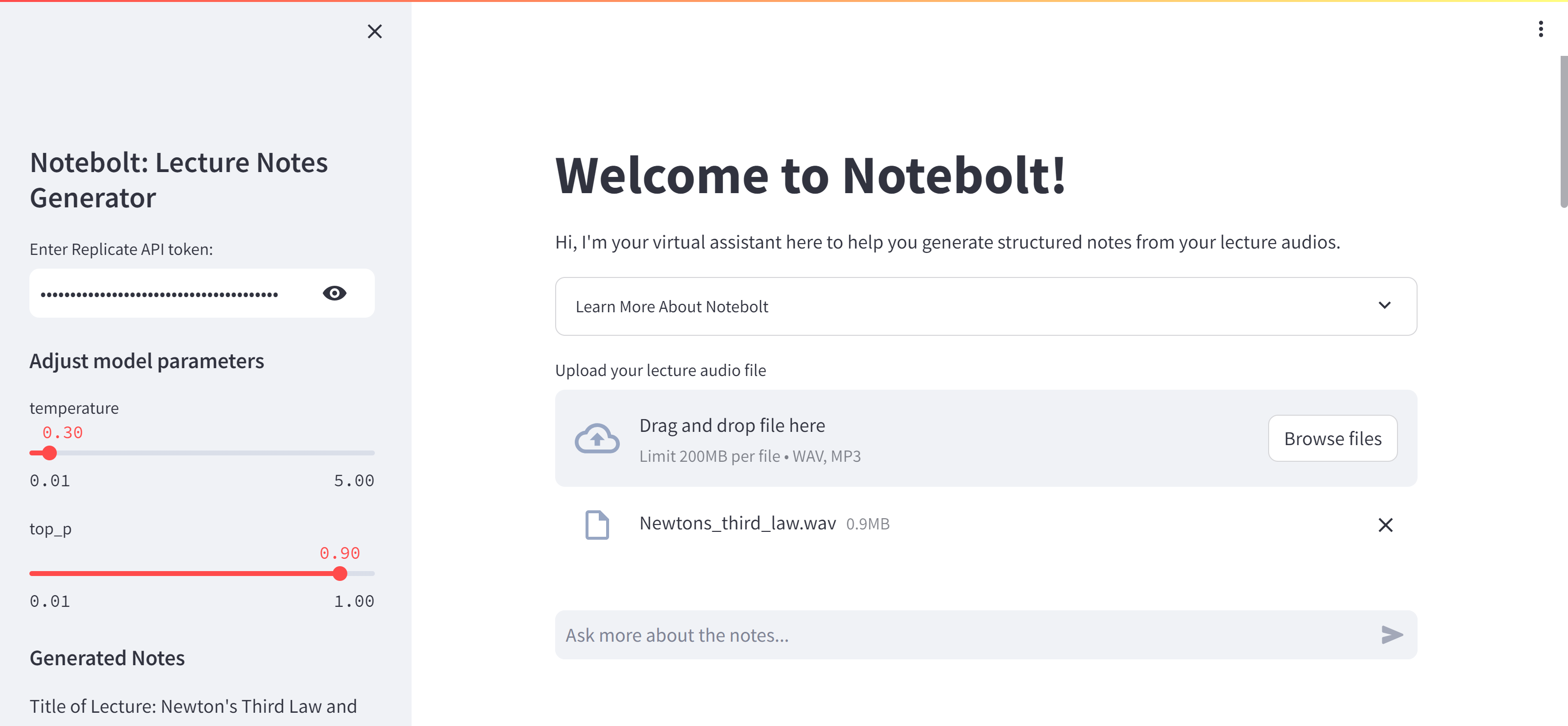1568x726 pixels.
Task: Open the Learn More About Notebolt expander
Action: [672, 306]
